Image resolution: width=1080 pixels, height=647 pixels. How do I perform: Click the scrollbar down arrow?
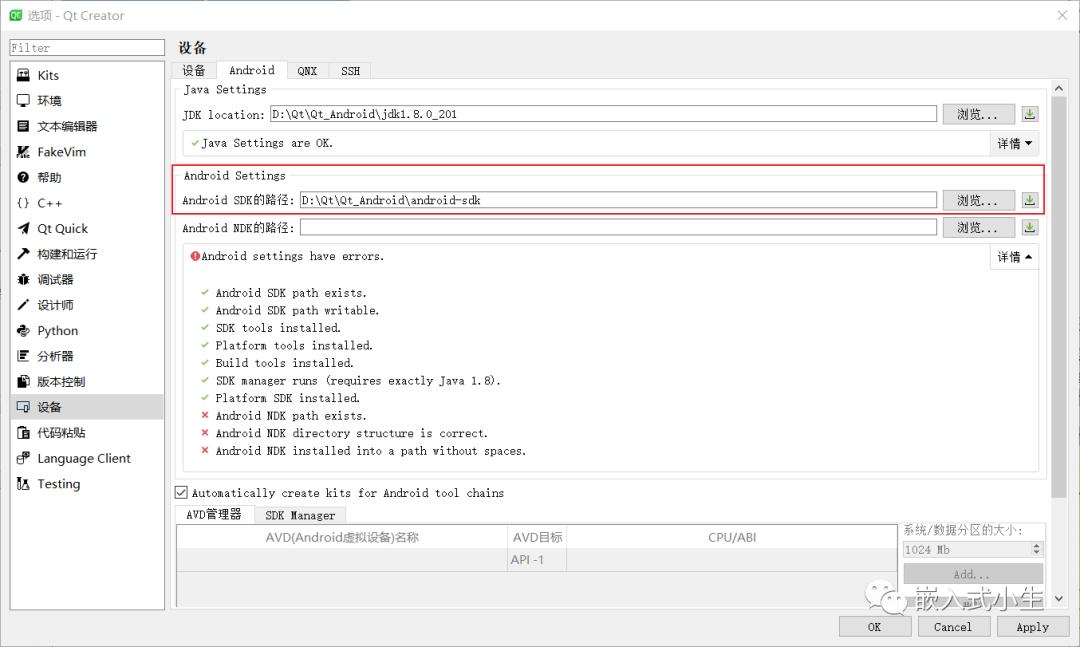pyautogui.click(x=1059, y=599)
